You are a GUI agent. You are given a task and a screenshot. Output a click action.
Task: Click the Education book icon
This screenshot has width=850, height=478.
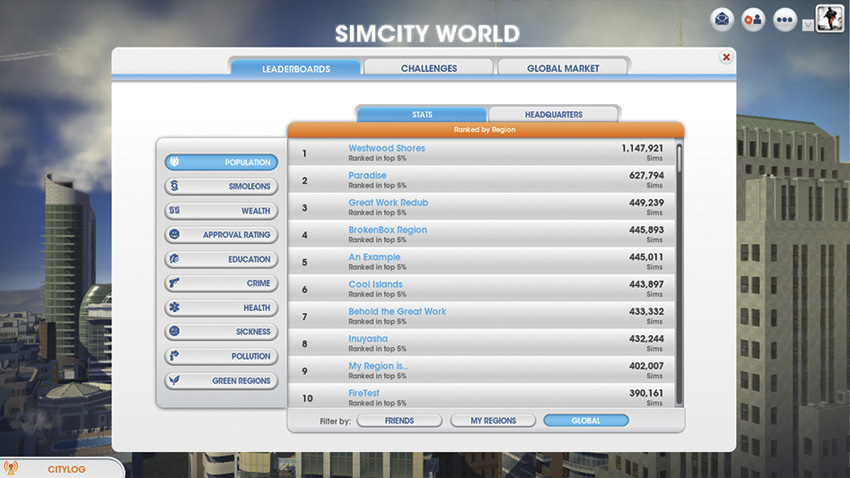(174, 259)
